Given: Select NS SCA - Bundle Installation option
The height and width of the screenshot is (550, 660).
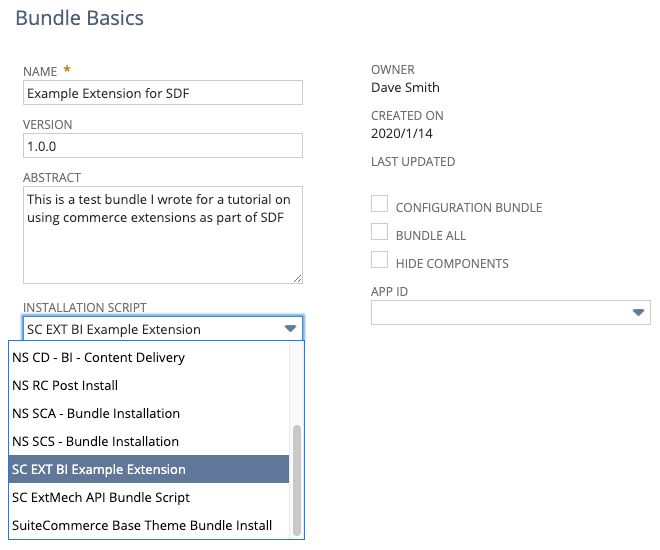Looking at the screenshot, I should [x=95, y=413].
